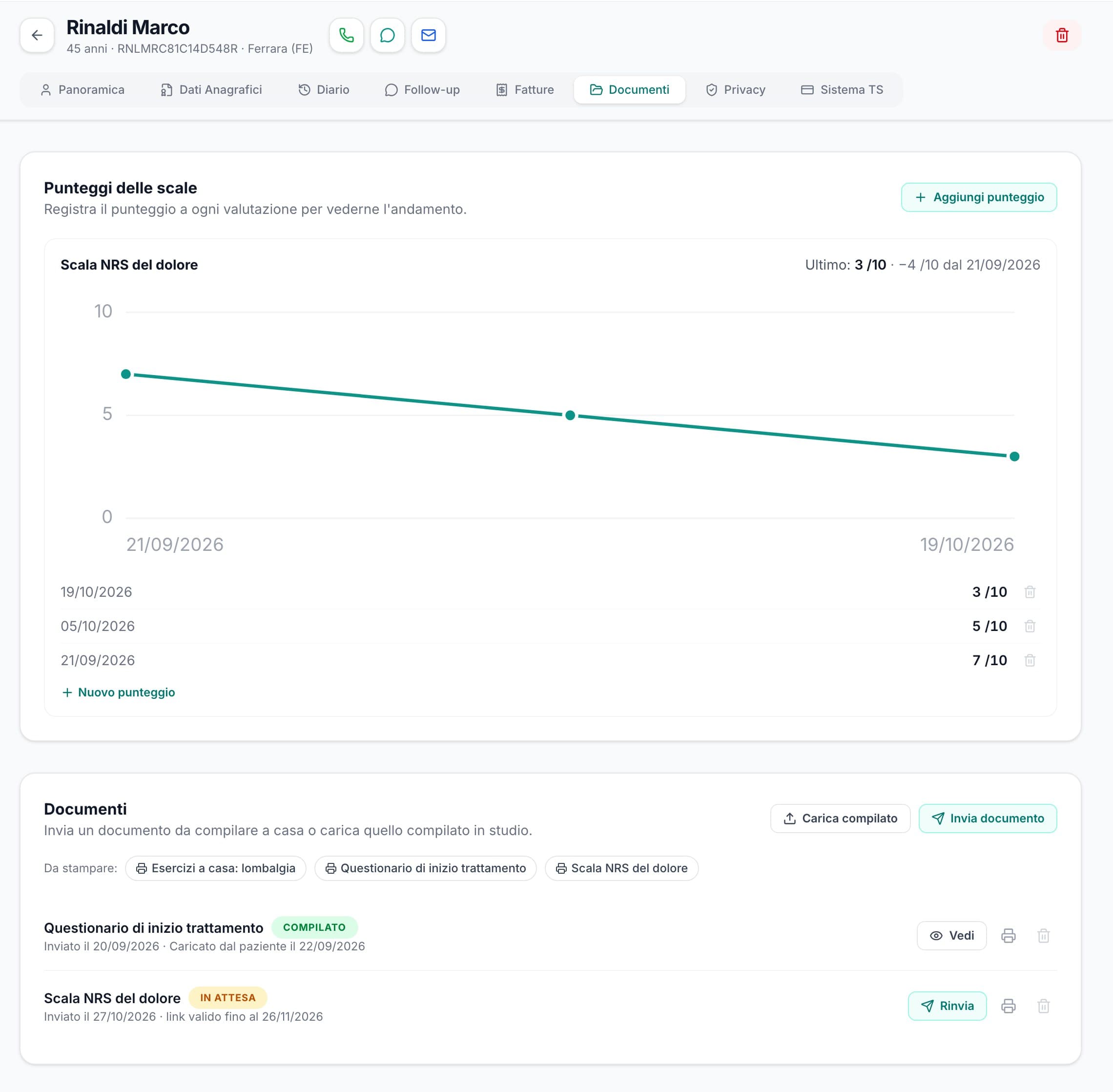Delete the Questionario di inizio trattamento document row
This screenshot has height=1092, width=1113.
1044,935
